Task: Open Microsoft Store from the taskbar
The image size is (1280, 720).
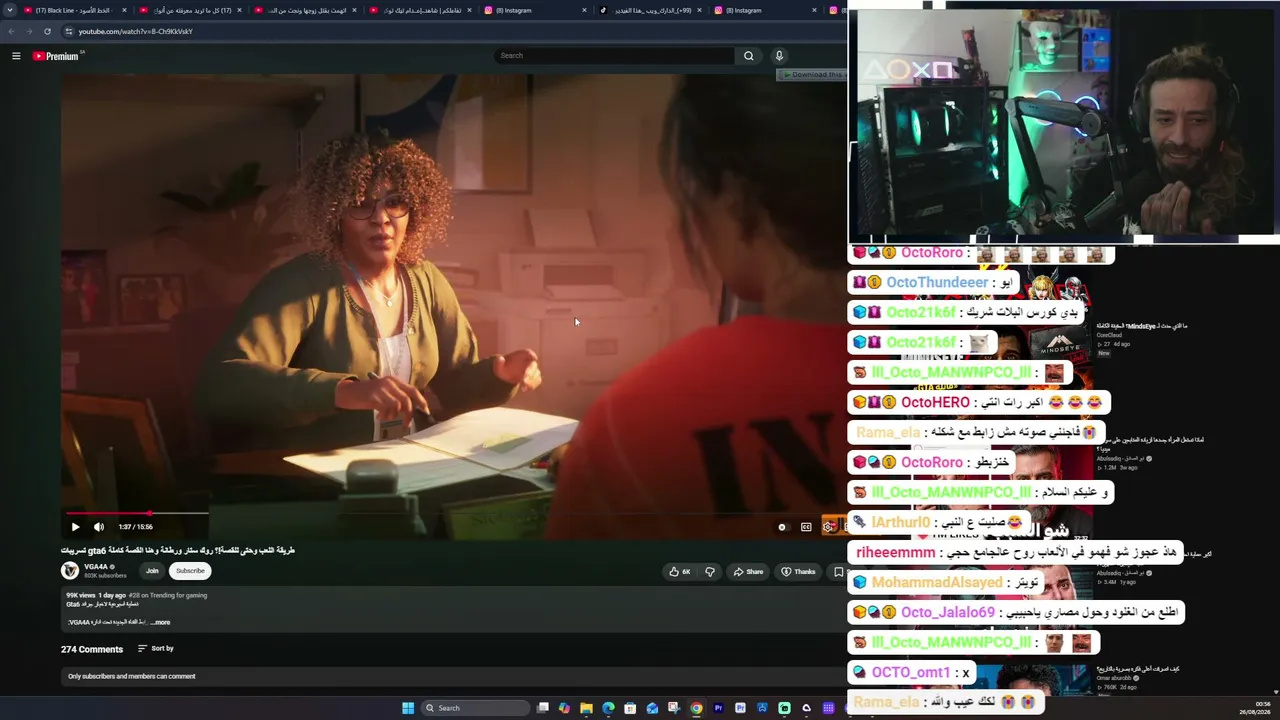Action: [630, 708]
